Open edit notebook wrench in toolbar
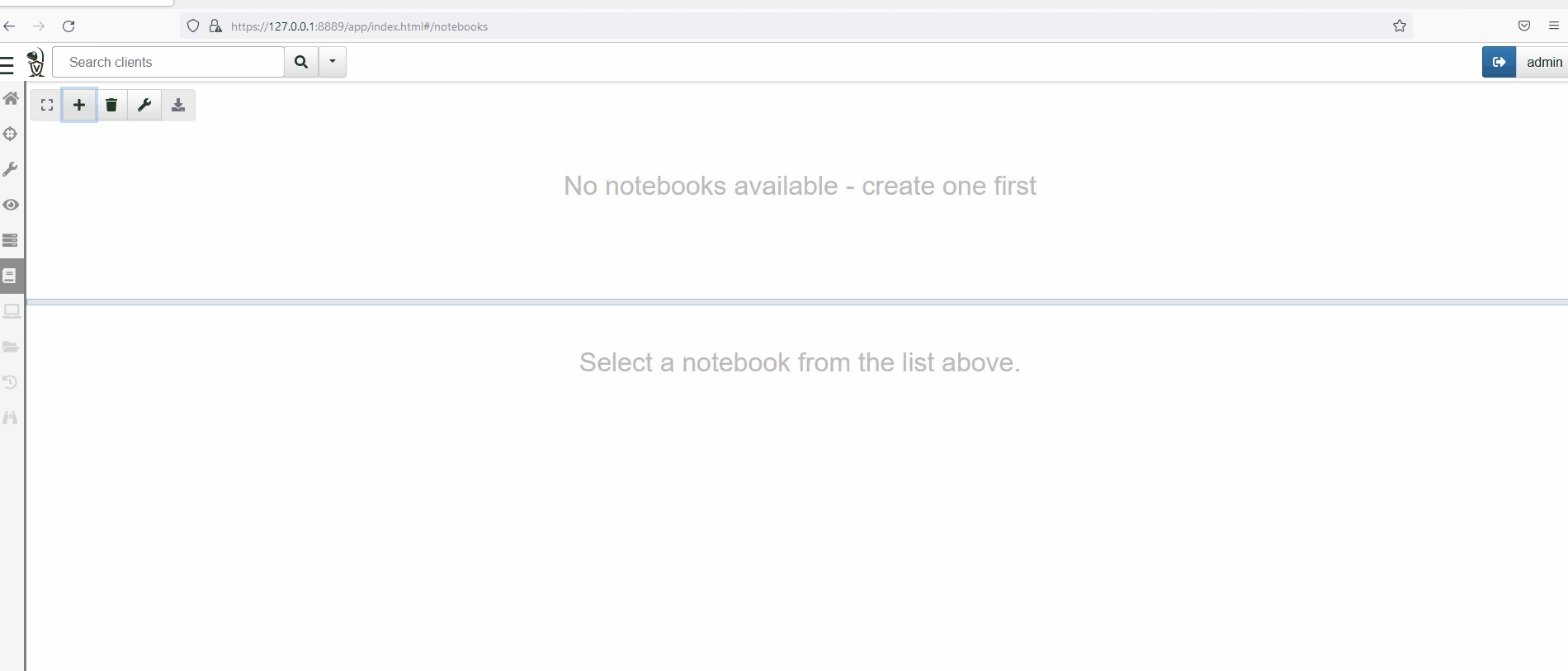Viewport: 1568px width, 671px height. pos(144,105)
